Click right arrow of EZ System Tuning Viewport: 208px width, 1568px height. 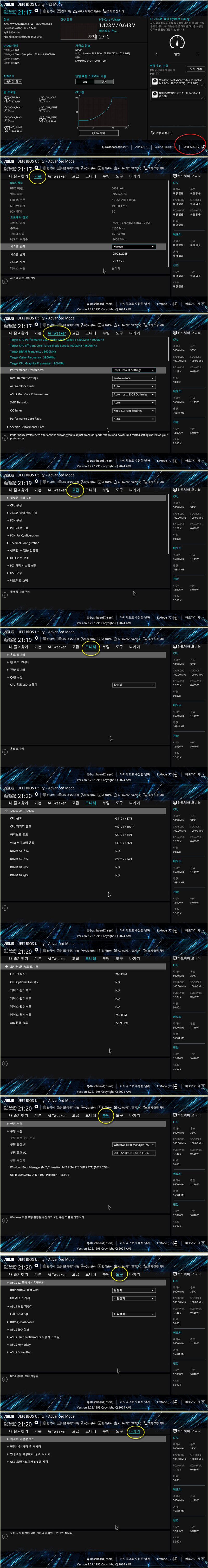199,54
